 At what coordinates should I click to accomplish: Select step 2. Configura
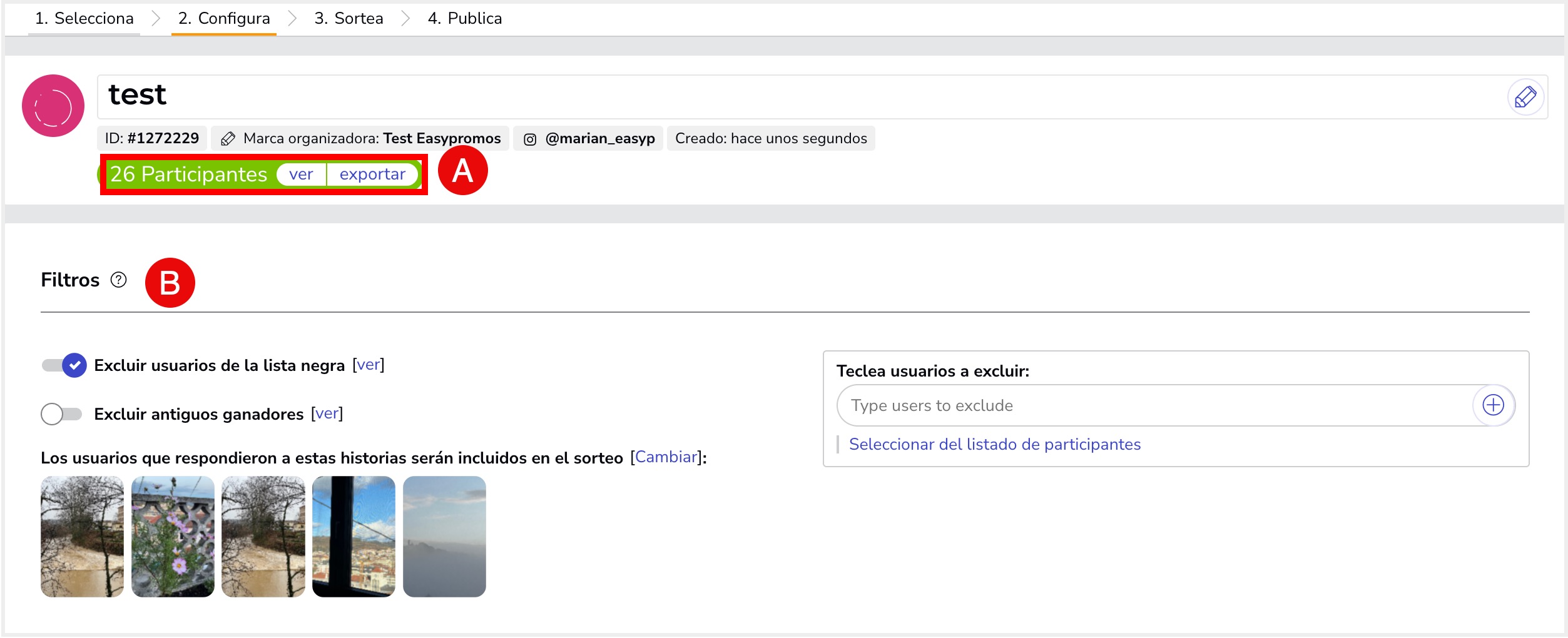click(223, 18)
